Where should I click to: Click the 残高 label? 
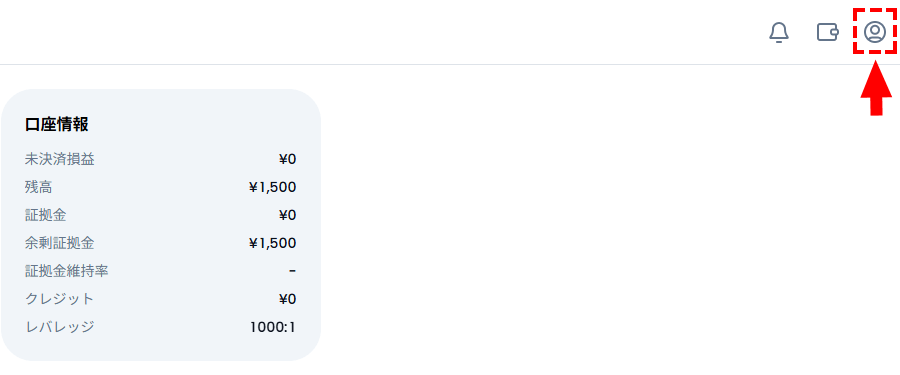pyautogui.click(x=38, y=187)
